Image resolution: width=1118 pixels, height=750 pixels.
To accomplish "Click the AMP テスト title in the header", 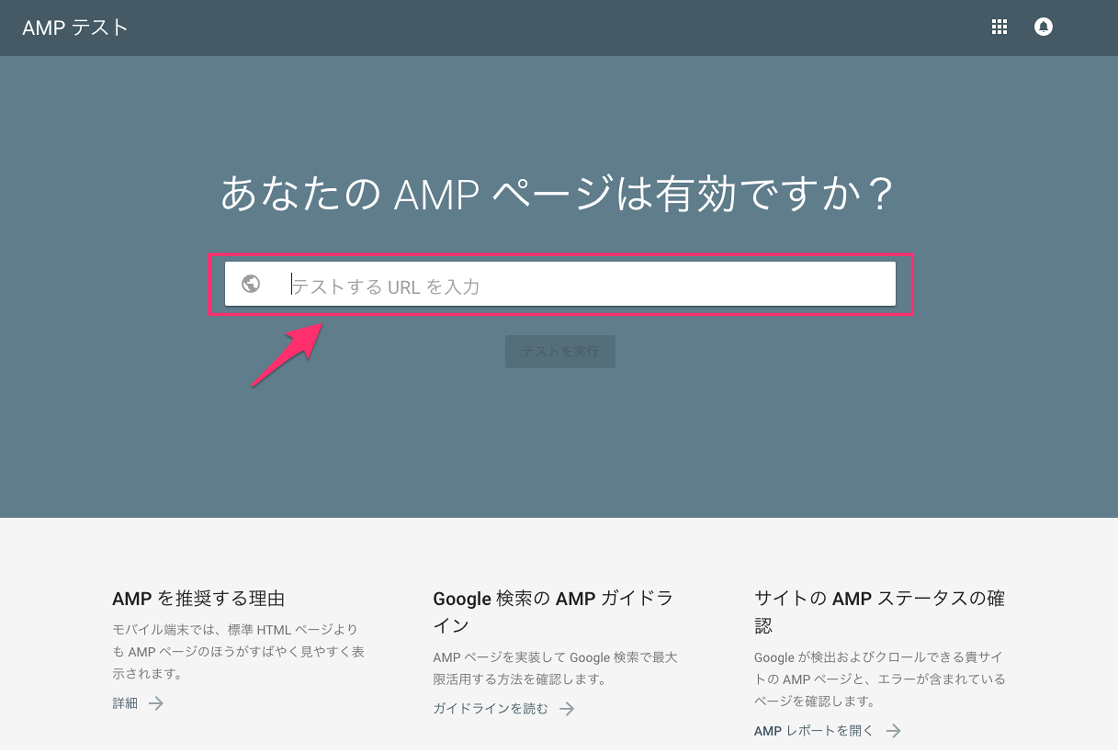I will (x=75, y=28).
